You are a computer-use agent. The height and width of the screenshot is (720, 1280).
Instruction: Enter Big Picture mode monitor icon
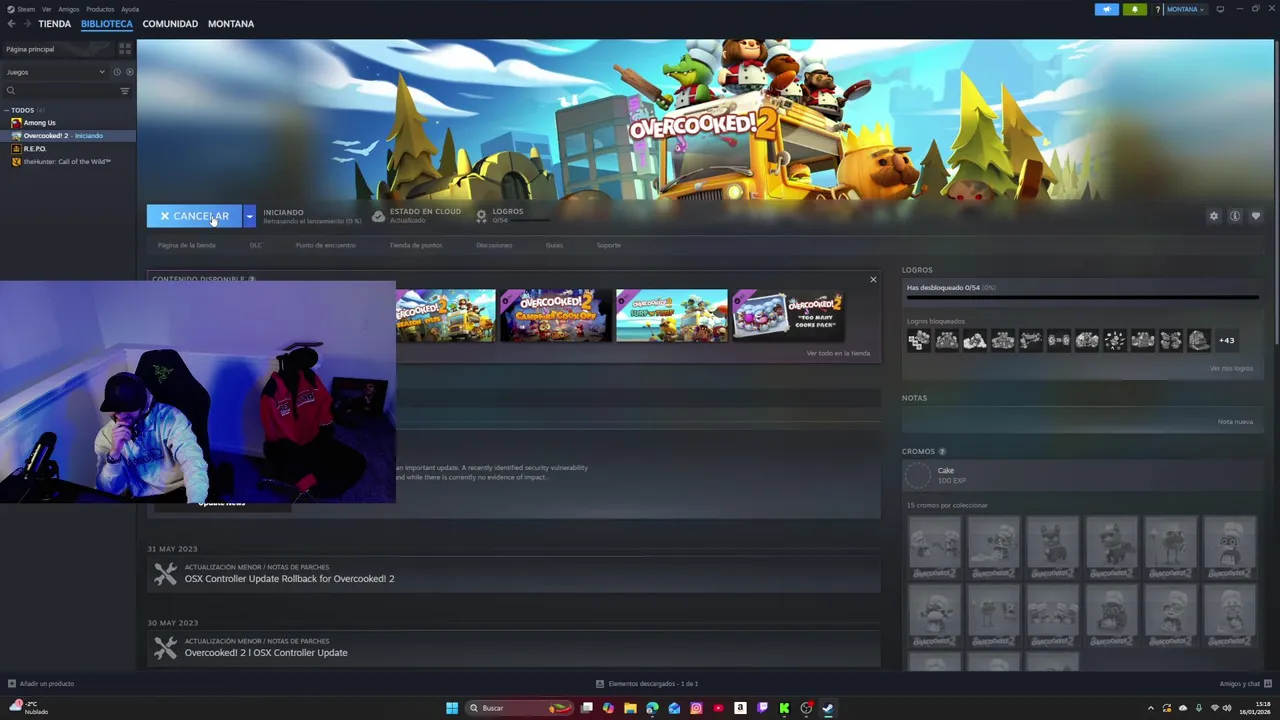pyautogui.click(x=1220, y=9)
